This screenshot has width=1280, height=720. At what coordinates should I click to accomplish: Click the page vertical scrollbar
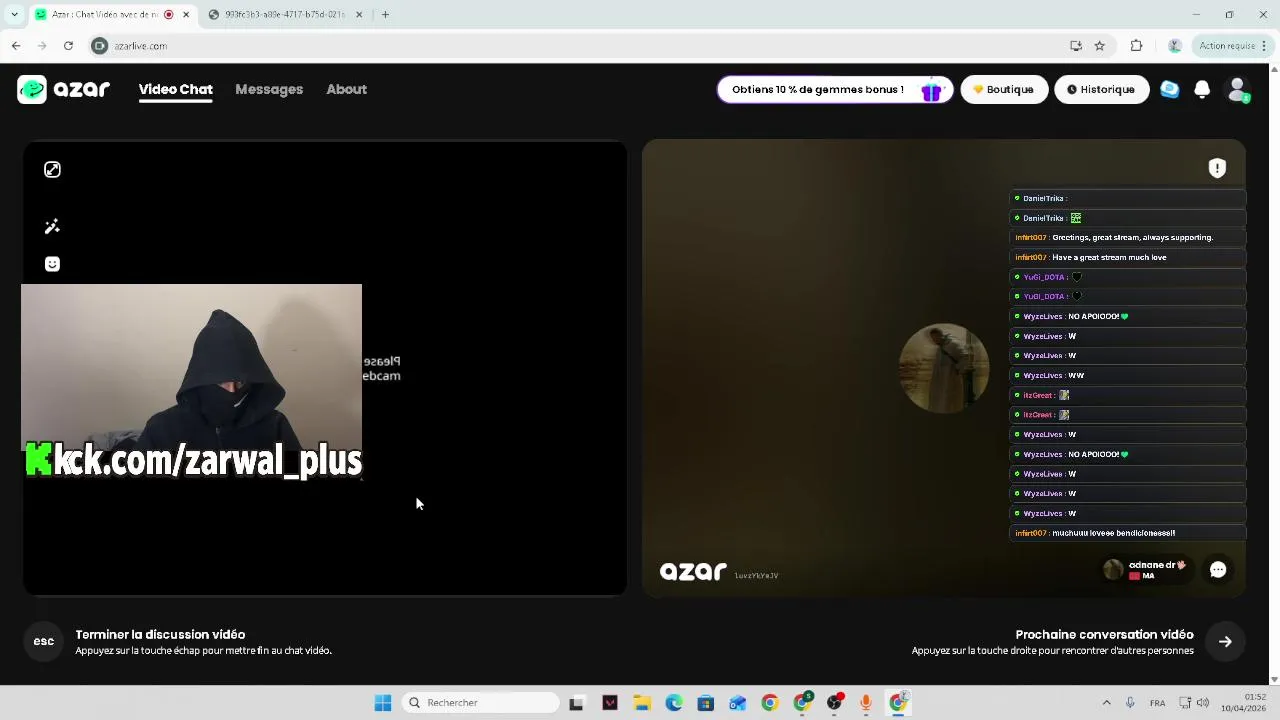(1274, 374)
